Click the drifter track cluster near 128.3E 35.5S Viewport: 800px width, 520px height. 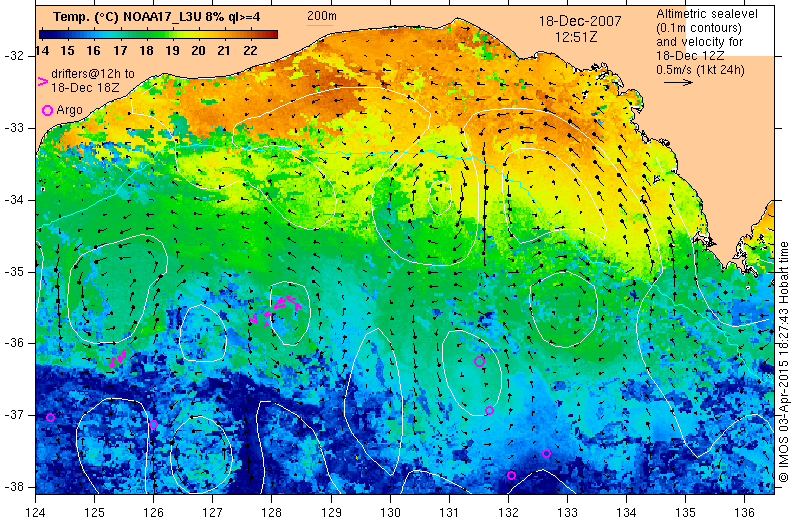[276, 310]
